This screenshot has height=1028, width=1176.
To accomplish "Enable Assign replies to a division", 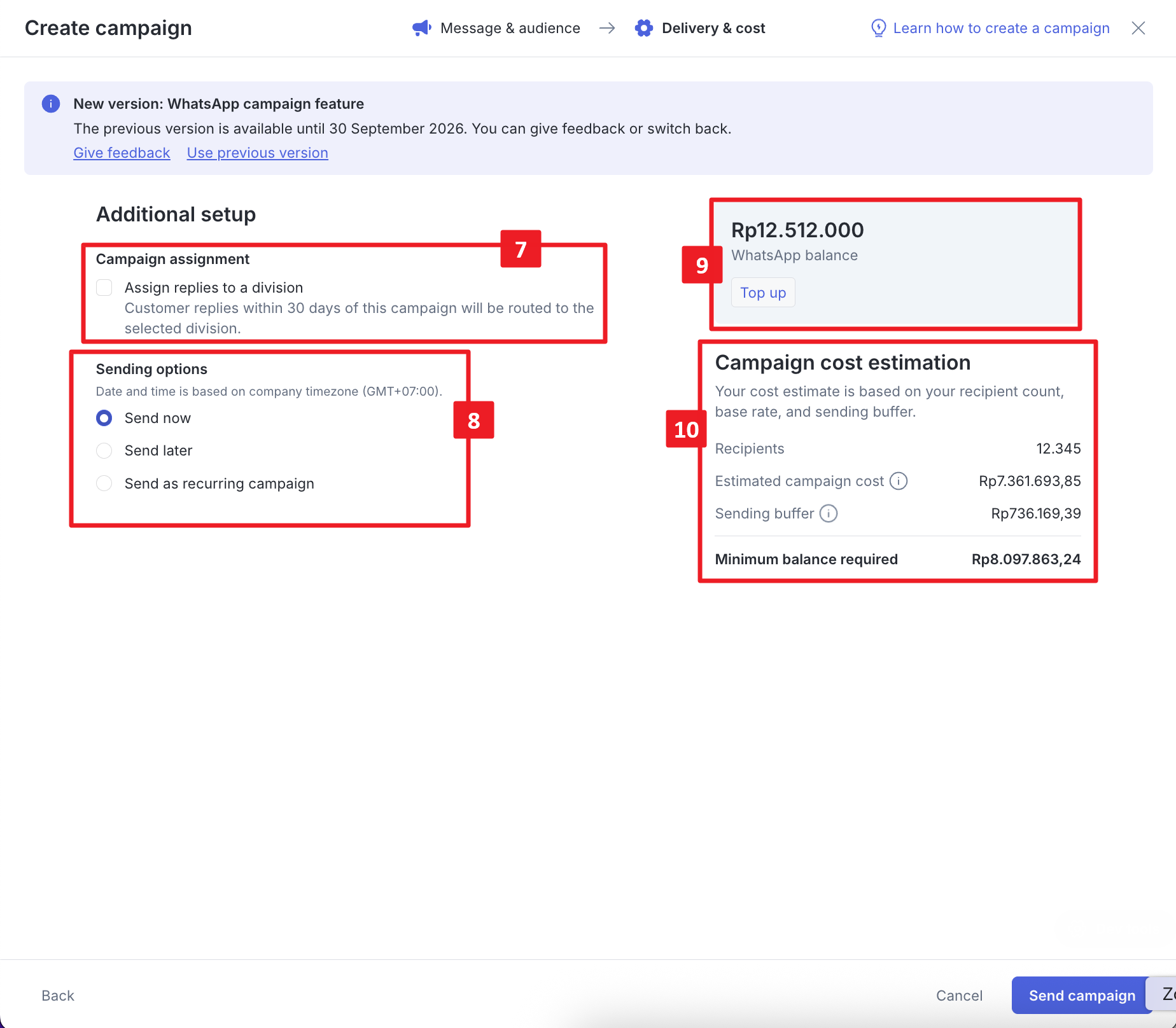I will [104, 288].
